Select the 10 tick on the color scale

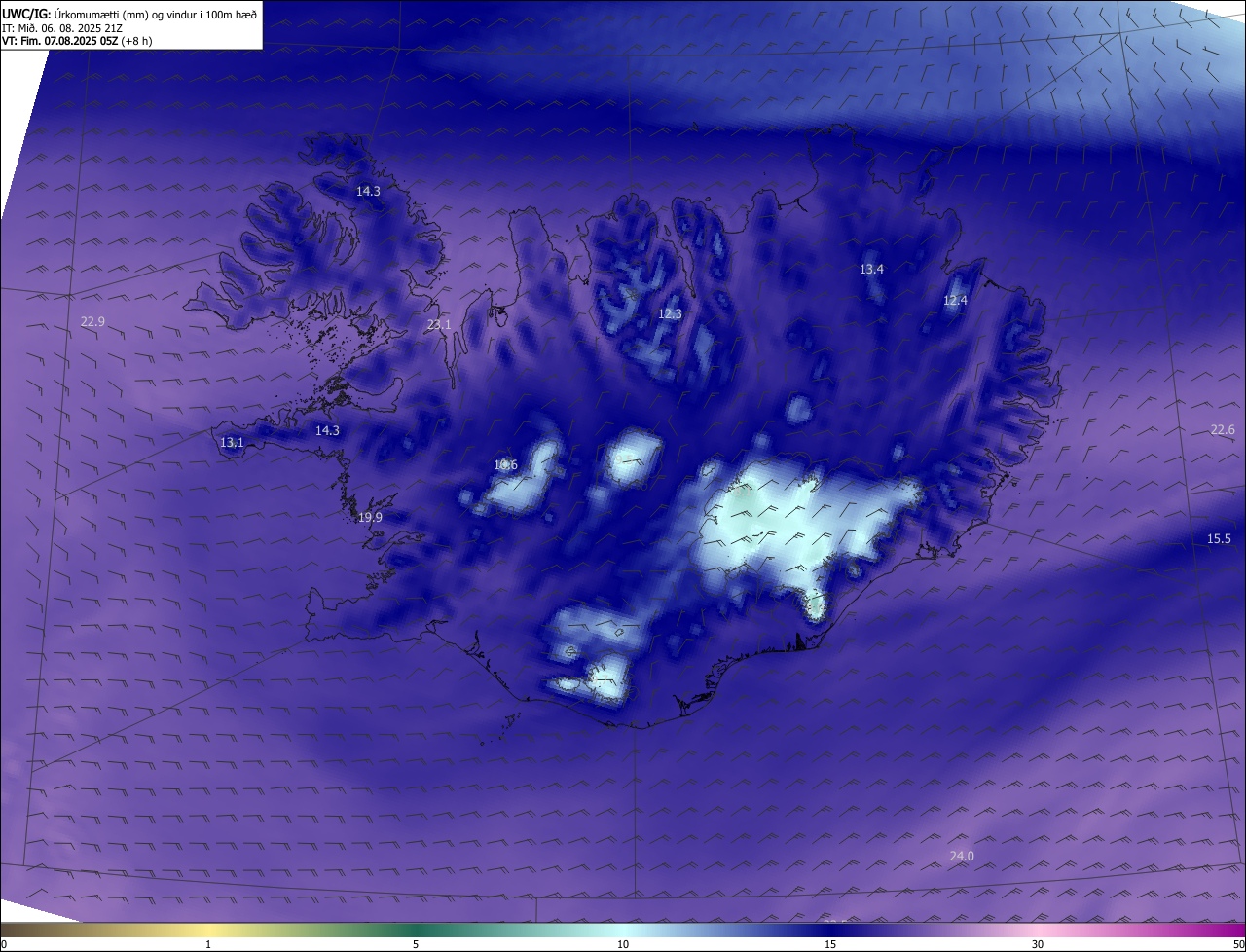[623, 944]
